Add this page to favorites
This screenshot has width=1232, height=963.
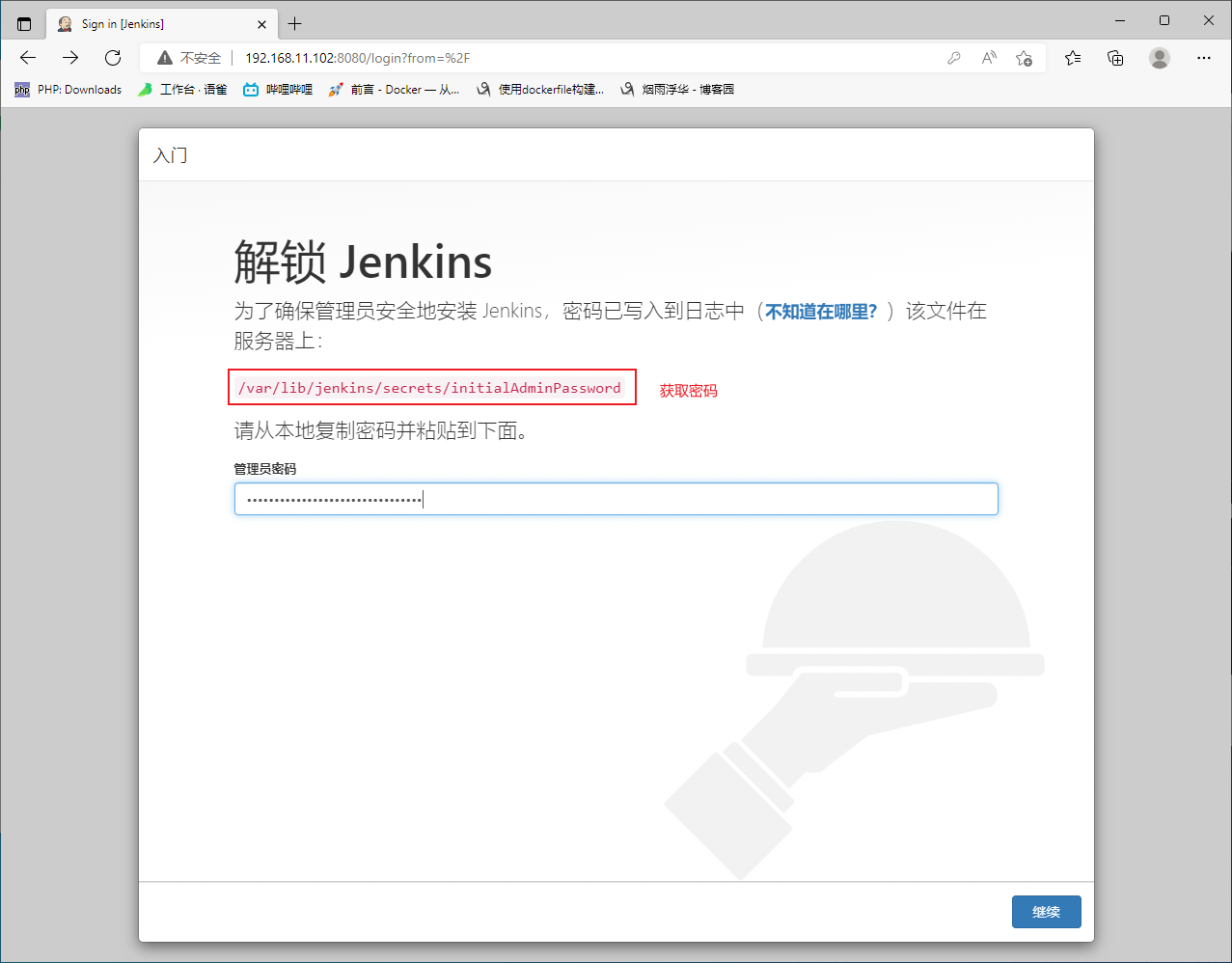pos(1025,58)
